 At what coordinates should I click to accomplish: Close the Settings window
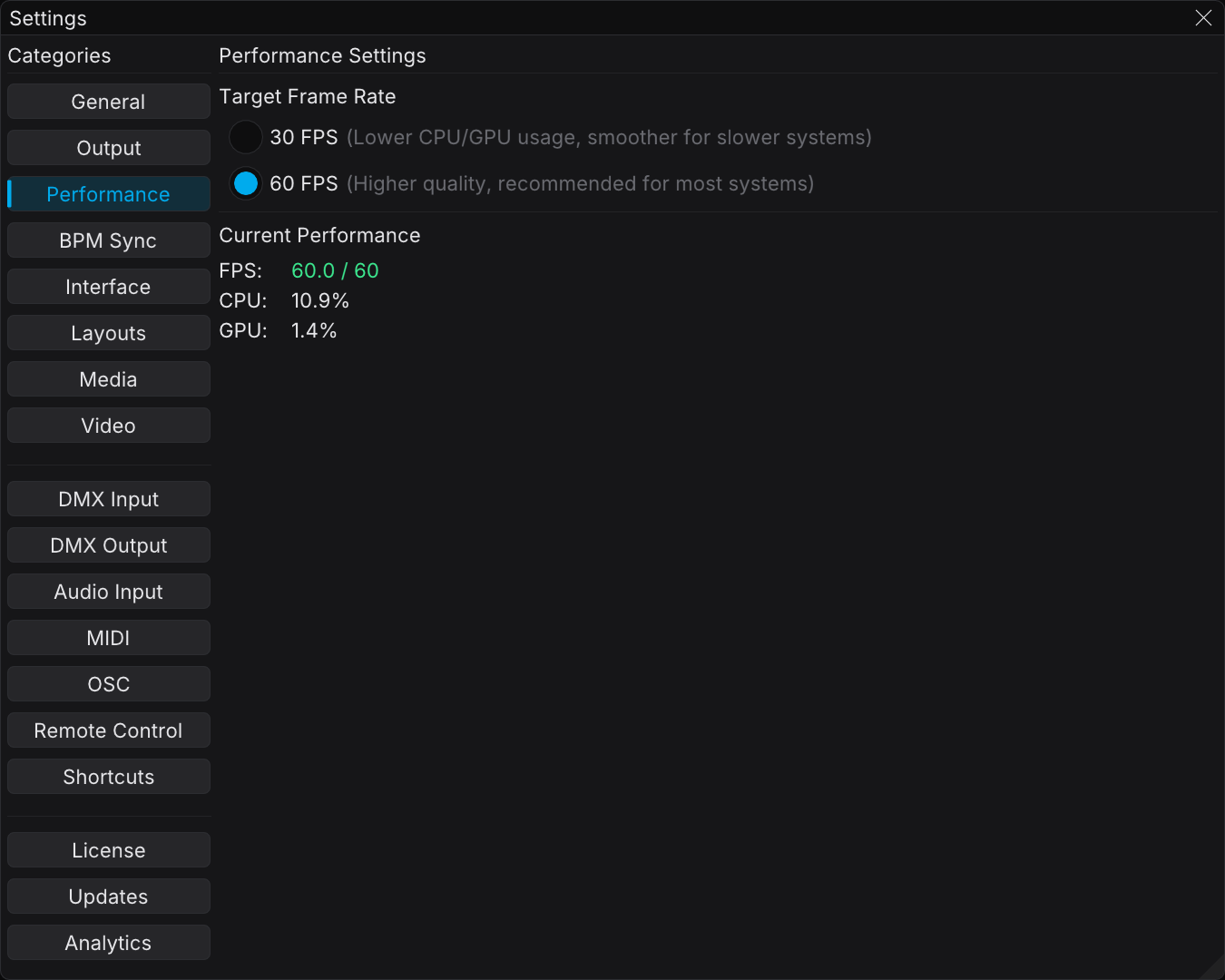1203,18
